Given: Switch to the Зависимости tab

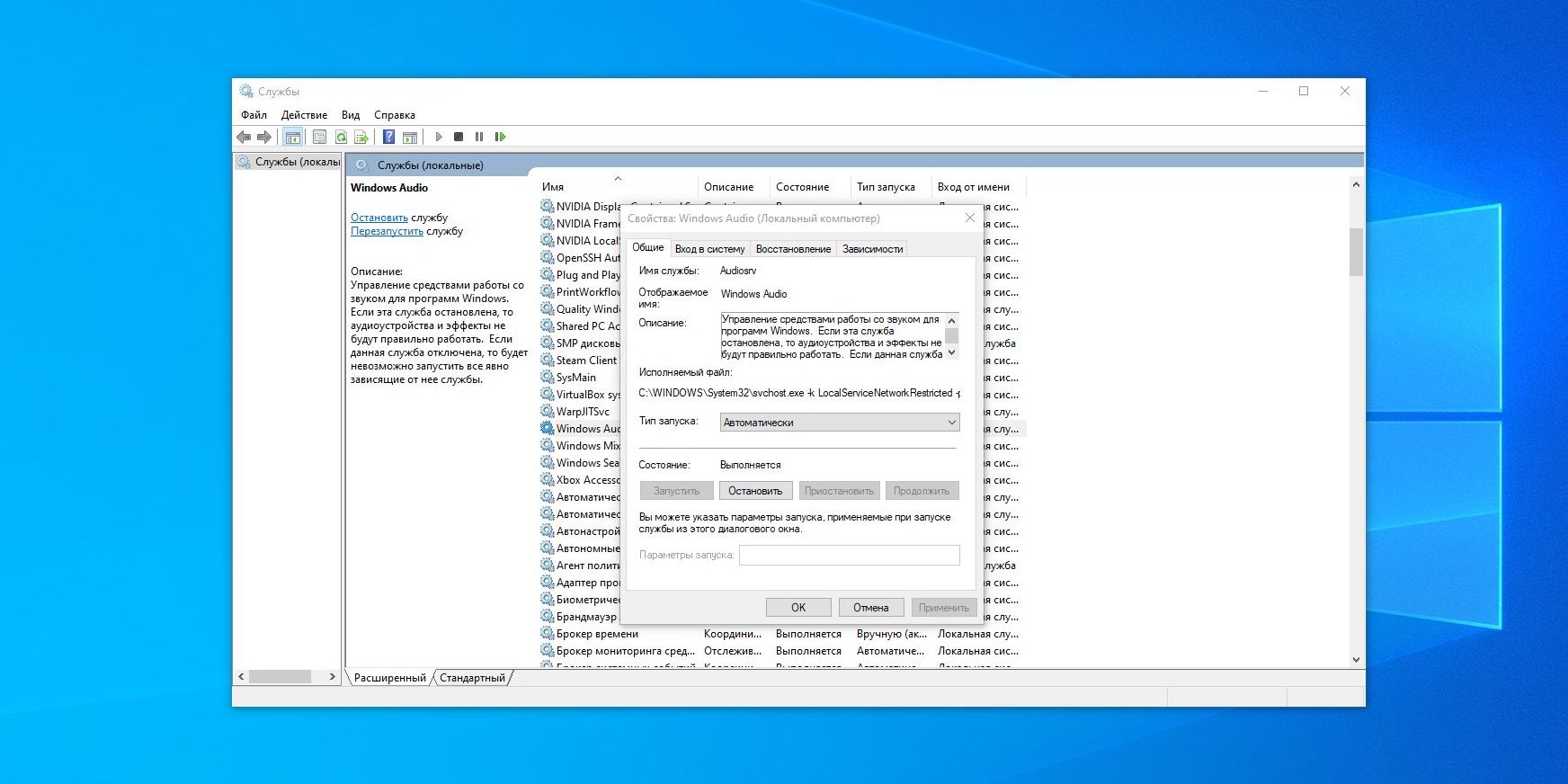Looking at the screenshot, I should (872, 249).
